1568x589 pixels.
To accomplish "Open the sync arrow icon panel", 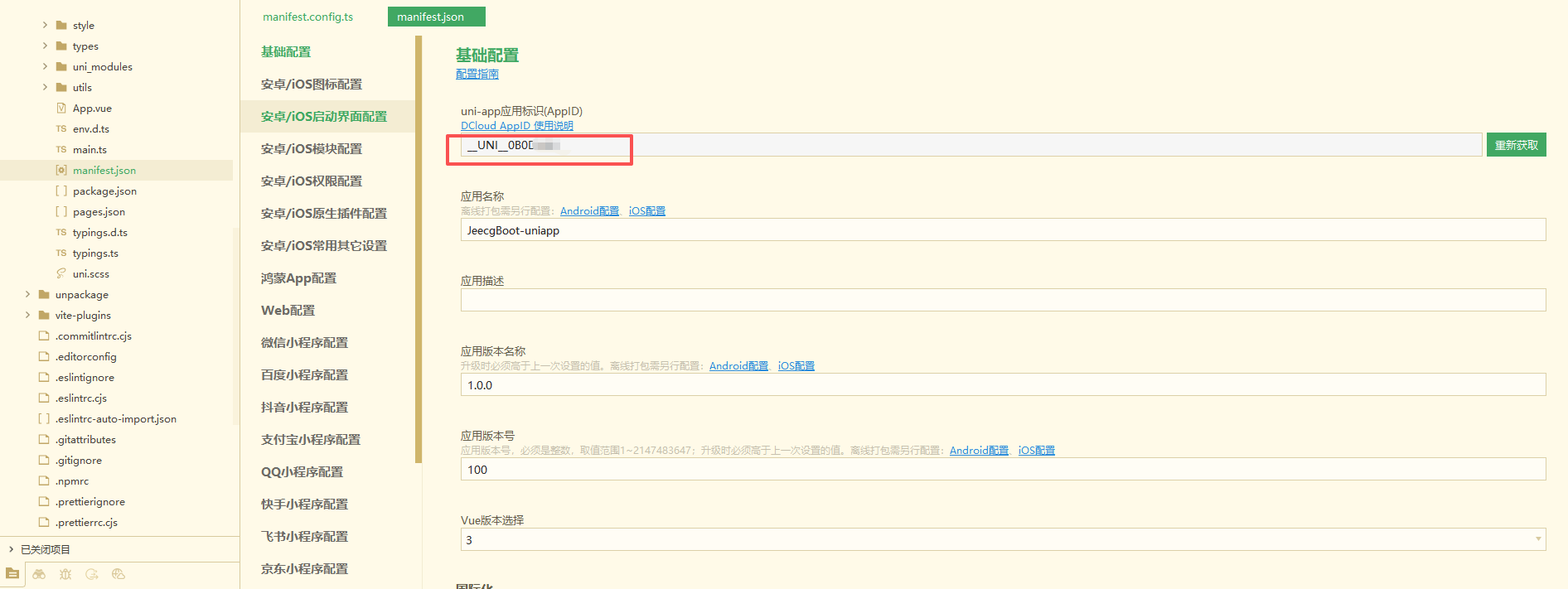I will click(92, 574).
